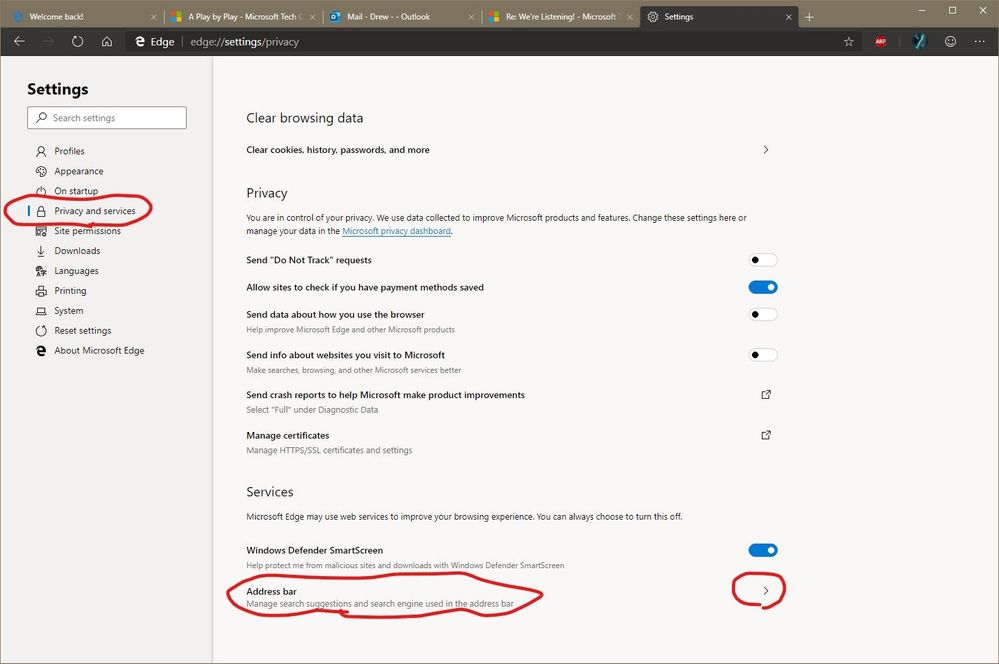Viewport: 999px width, 664px height.
Task: Open the home page via the house icon
Action: 107,41
